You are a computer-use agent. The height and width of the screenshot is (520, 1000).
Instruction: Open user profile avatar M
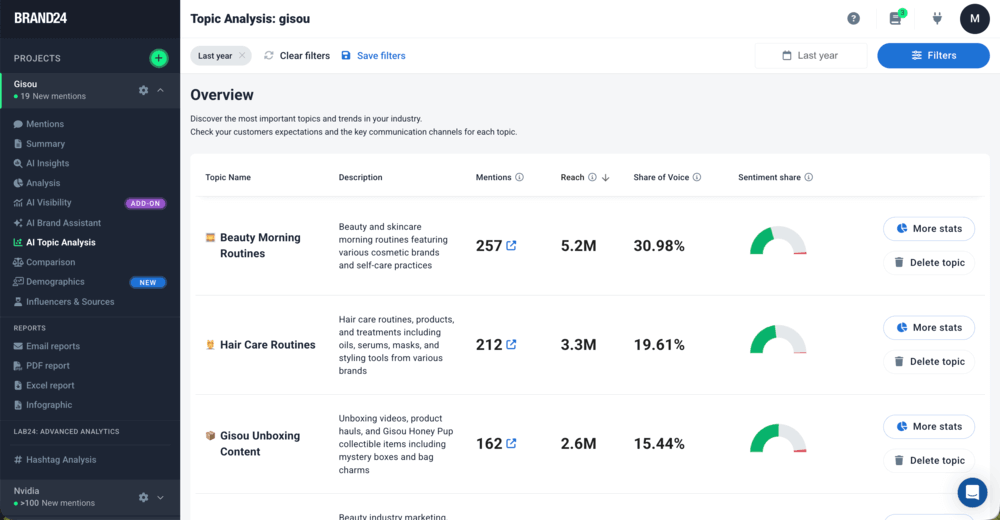click(974, 18)
